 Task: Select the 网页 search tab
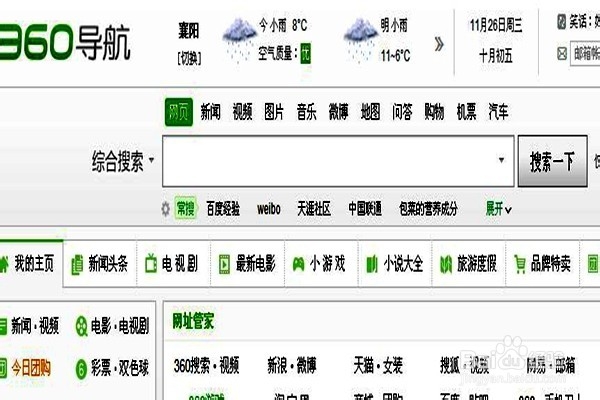pos(179,112)
